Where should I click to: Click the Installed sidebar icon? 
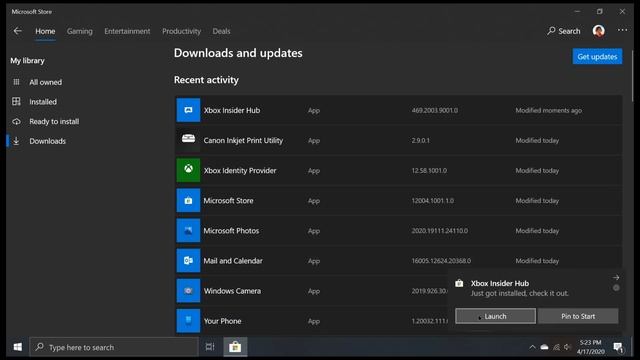(16, 102)
